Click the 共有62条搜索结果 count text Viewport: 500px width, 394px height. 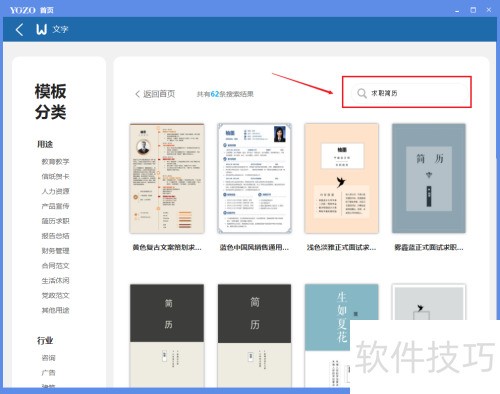(225, 94)
